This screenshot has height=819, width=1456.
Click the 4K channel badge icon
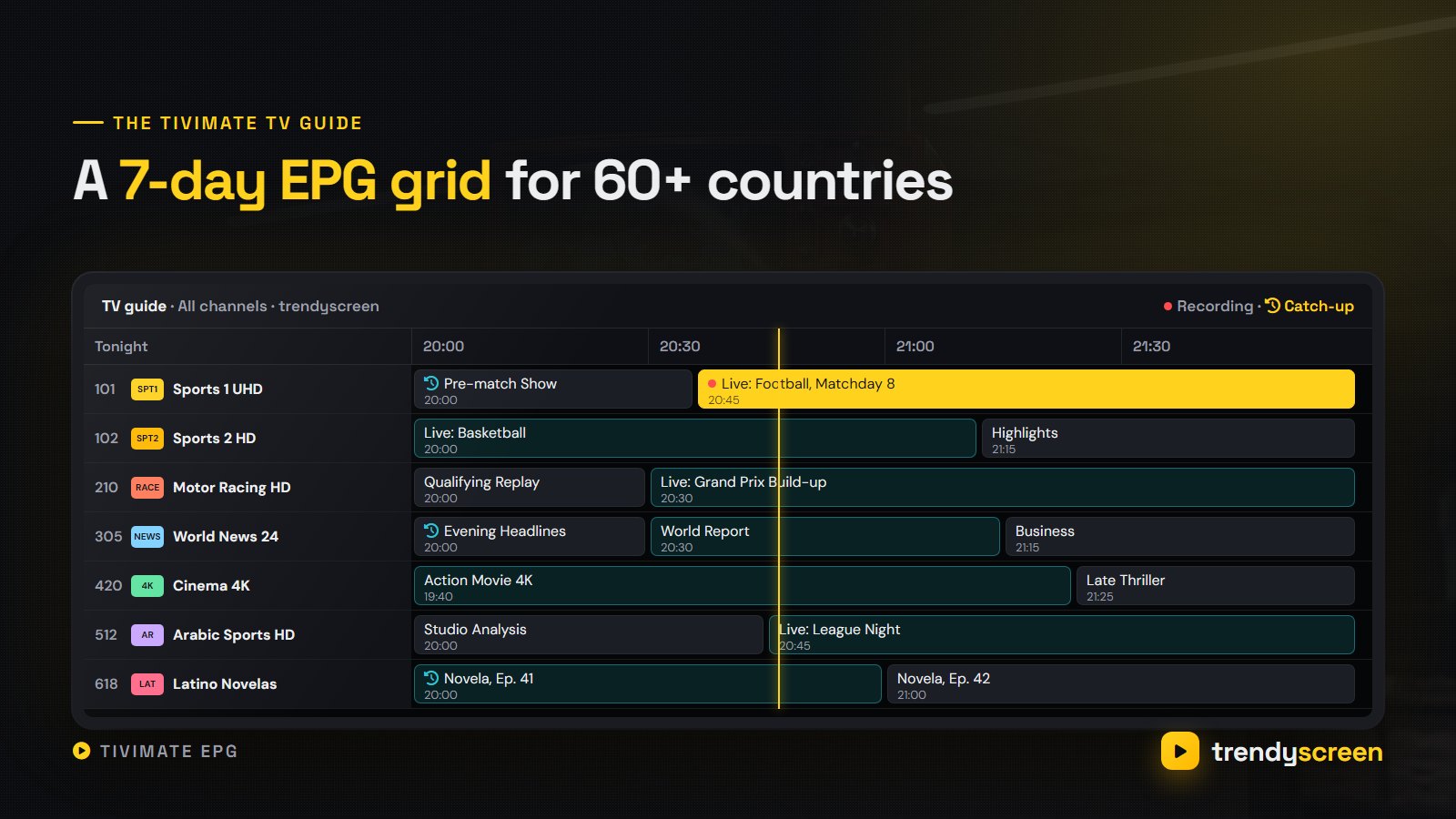pyautogui.click(x=147, y=586)
